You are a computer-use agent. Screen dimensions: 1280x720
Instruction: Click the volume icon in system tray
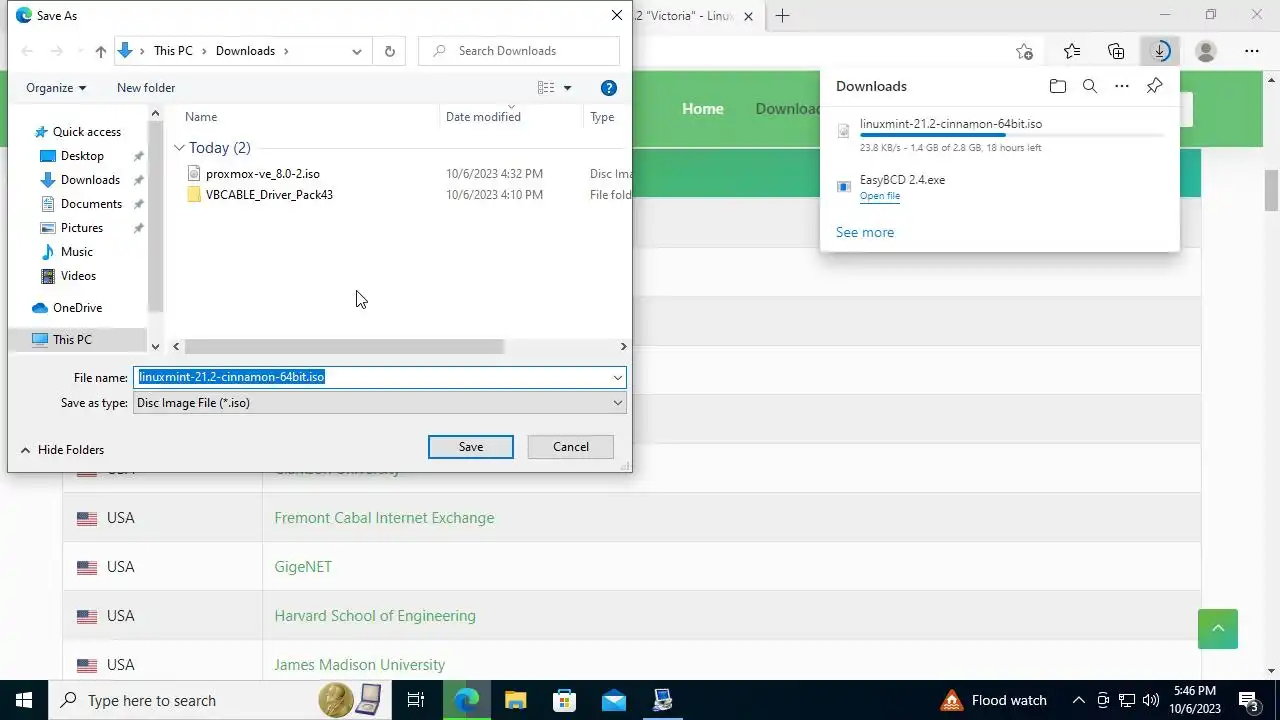[x=1150, y=700]
